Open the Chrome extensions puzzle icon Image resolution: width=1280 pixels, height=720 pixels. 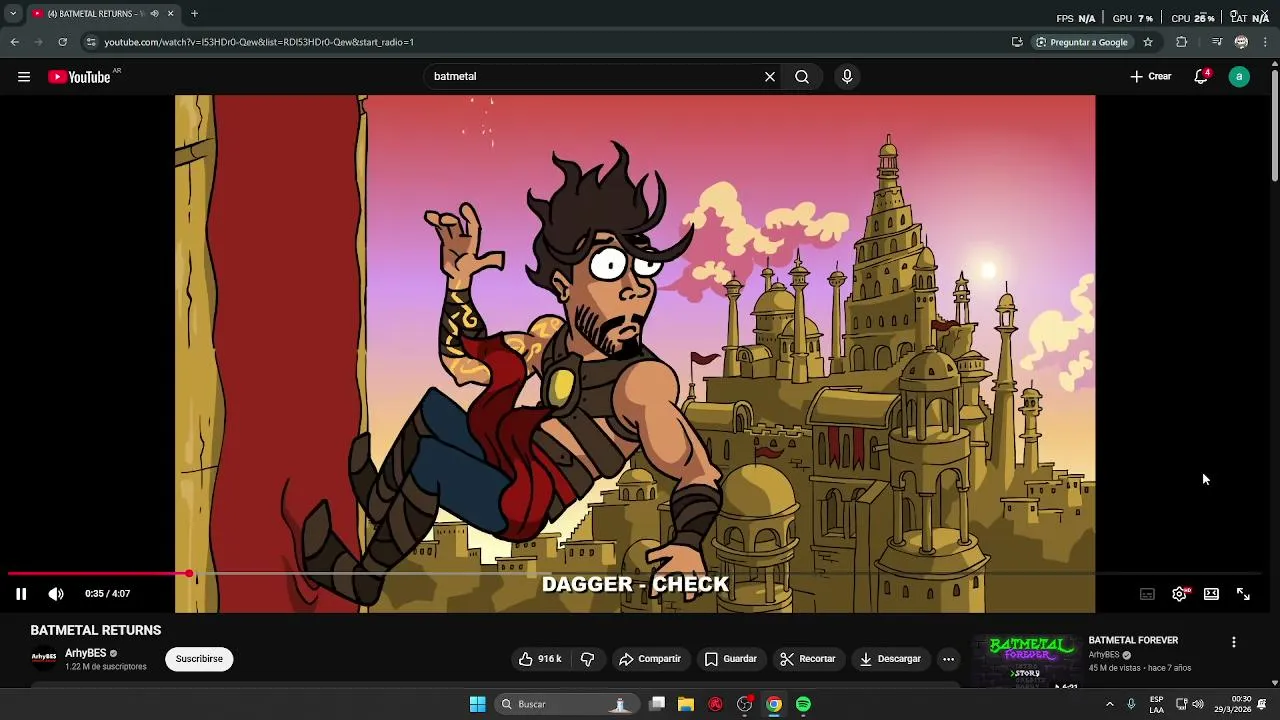(1182, 42)
